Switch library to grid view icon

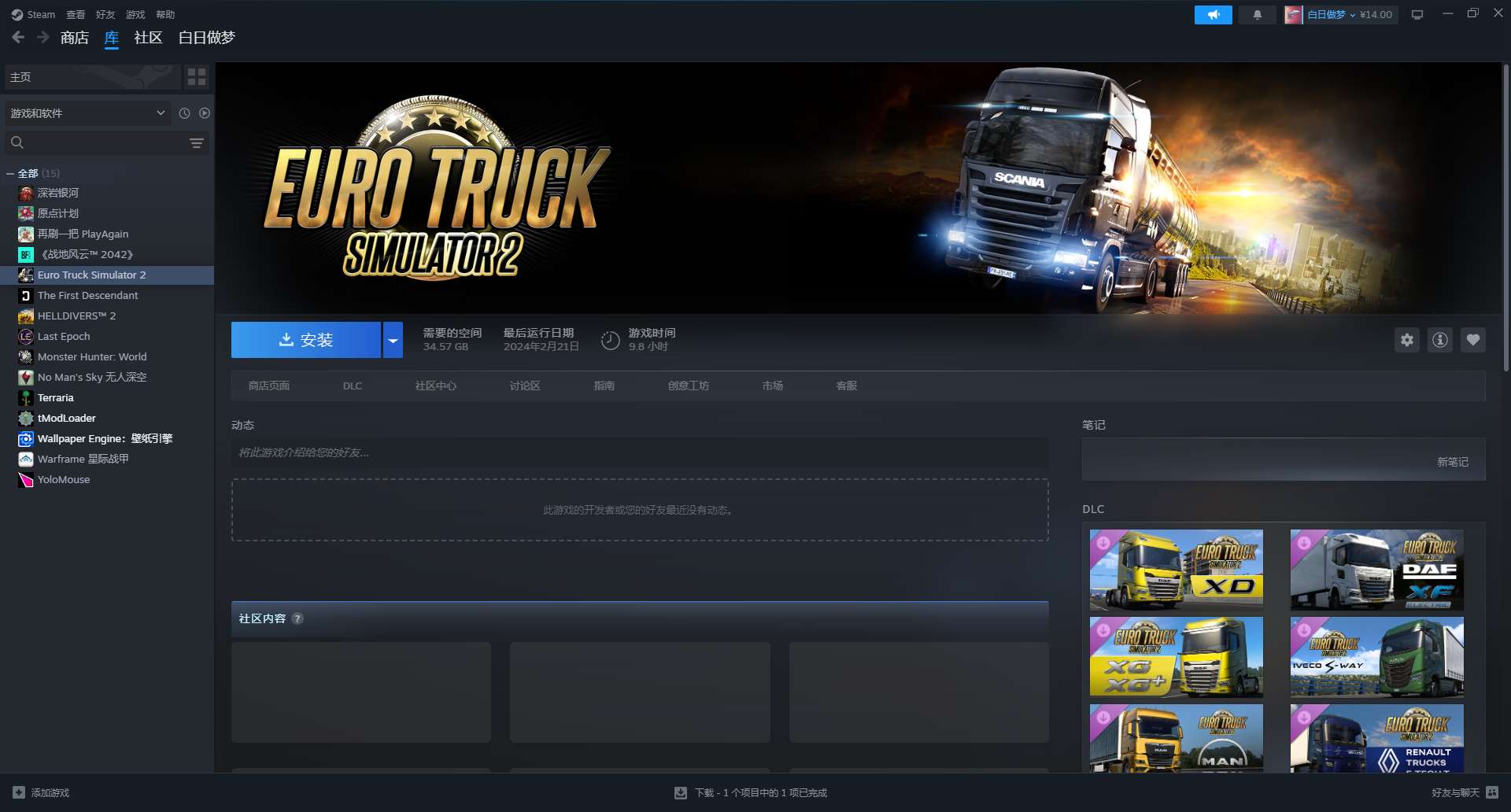click(197, 77)
